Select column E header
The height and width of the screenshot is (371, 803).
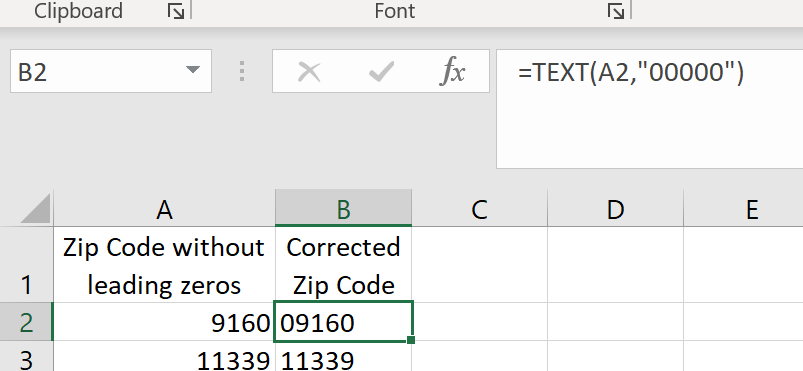(743, 209)
